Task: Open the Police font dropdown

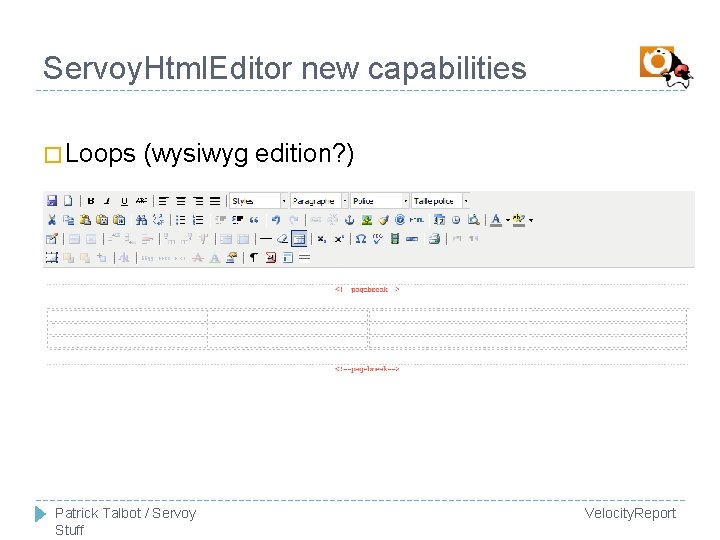Action: [380, 201]
